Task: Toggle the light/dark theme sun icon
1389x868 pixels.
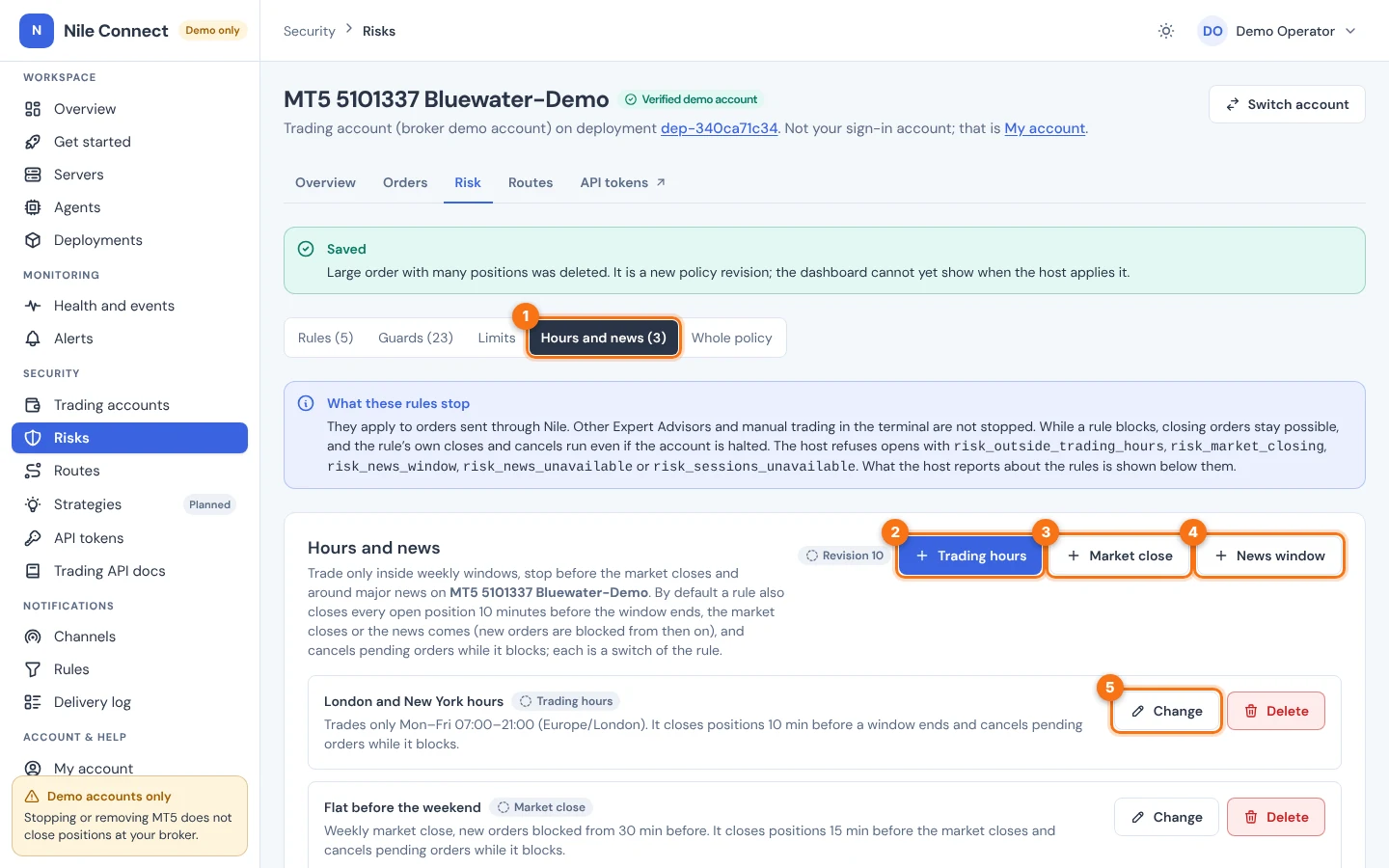Action: click(x=1166, y=31)
